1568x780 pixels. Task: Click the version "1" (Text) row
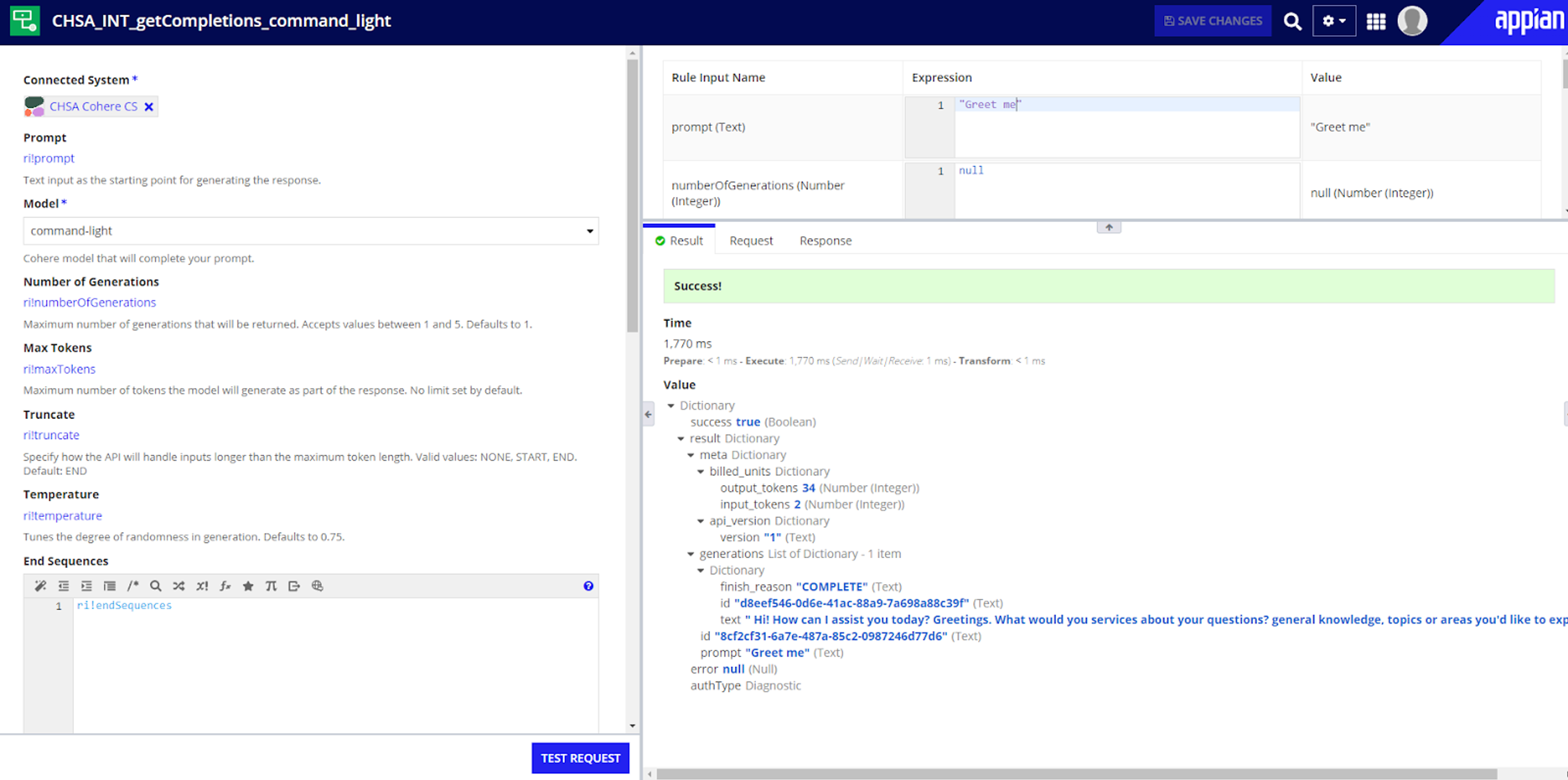pyautogui.click(x=767, y=537)
